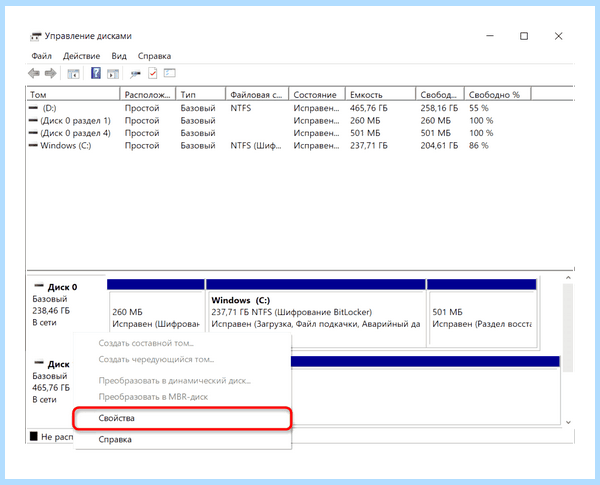Open the Действие menu

click(x=82, y=56)
